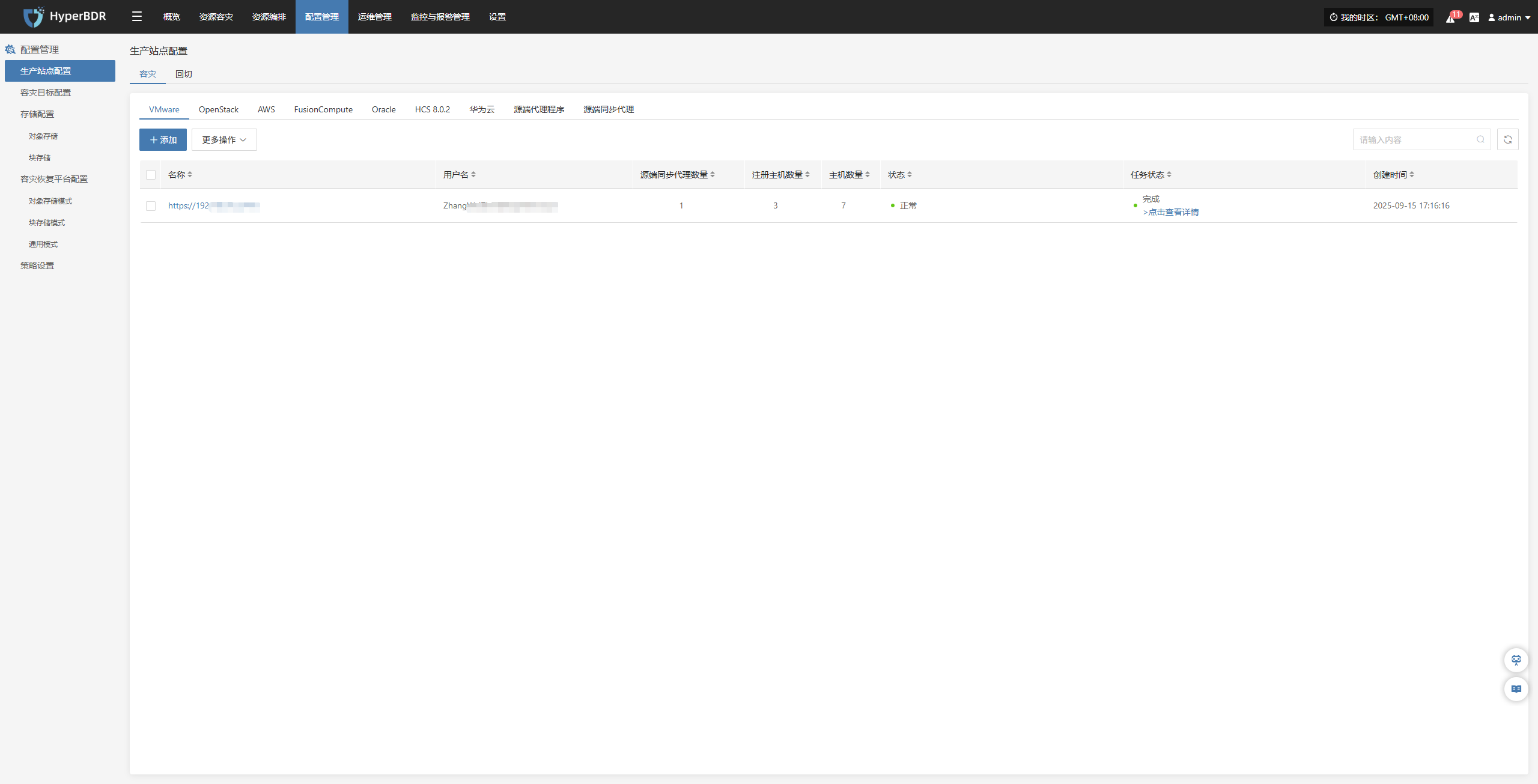Sort by 名称 column arrows

[x=190, y=175]
